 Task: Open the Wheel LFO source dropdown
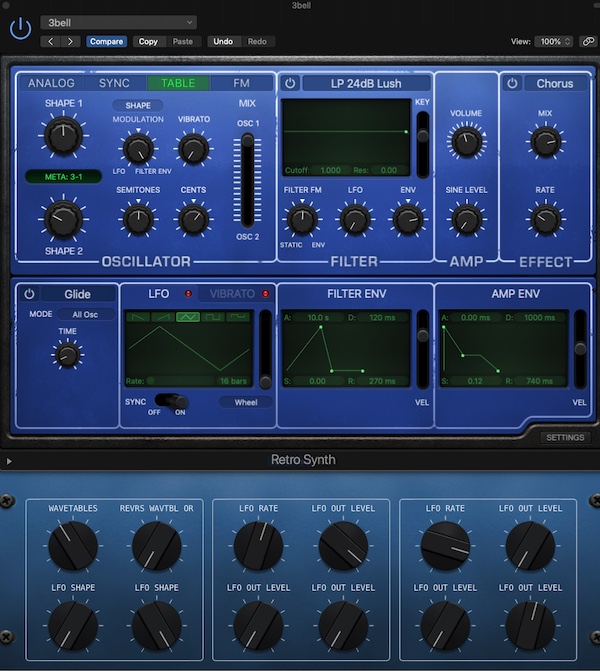tap(246, 402)
